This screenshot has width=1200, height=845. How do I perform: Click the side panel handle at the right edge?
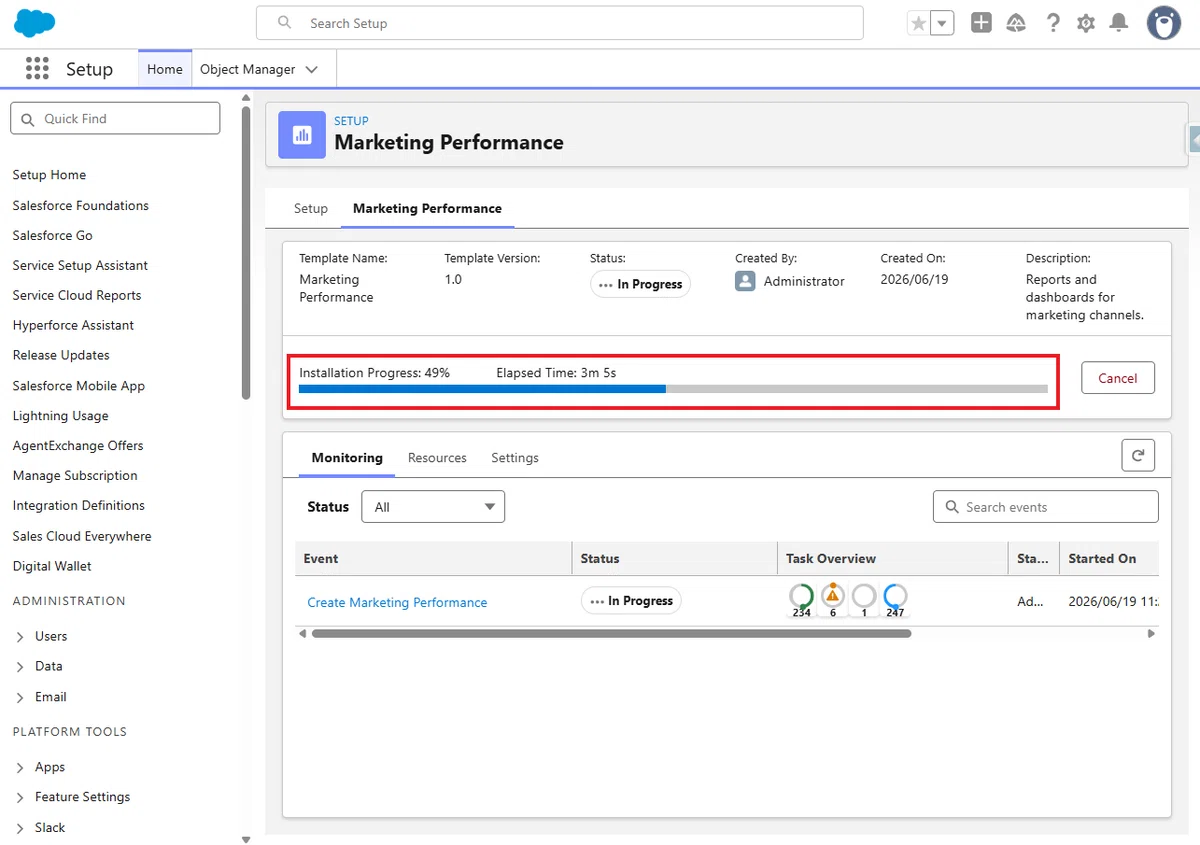[1193, 139]
